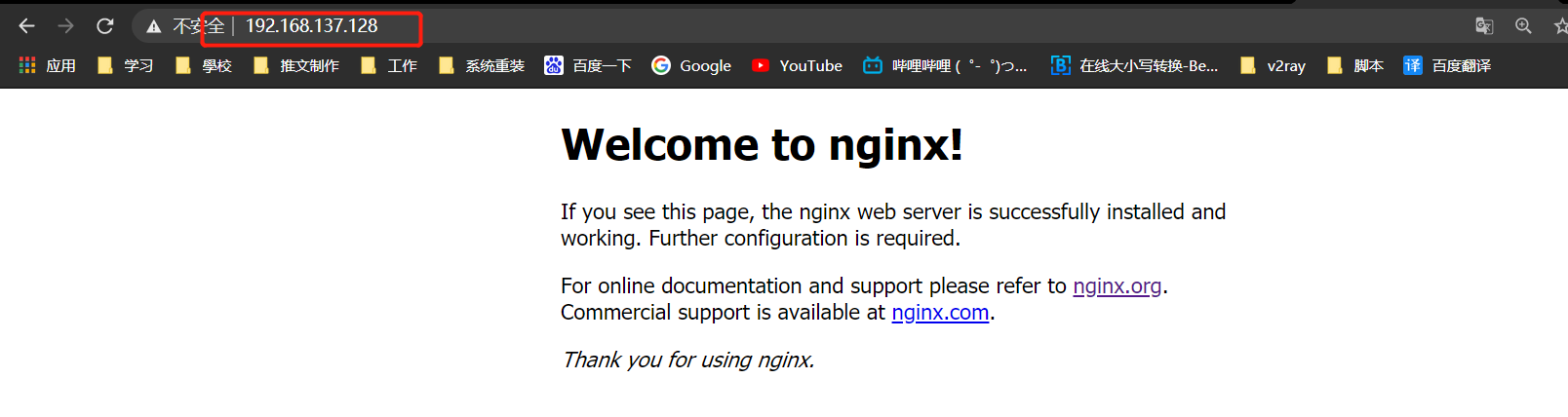The image size is (1568, 417).
Task: View the not-secure warning site info
Action: coord(185,26)
